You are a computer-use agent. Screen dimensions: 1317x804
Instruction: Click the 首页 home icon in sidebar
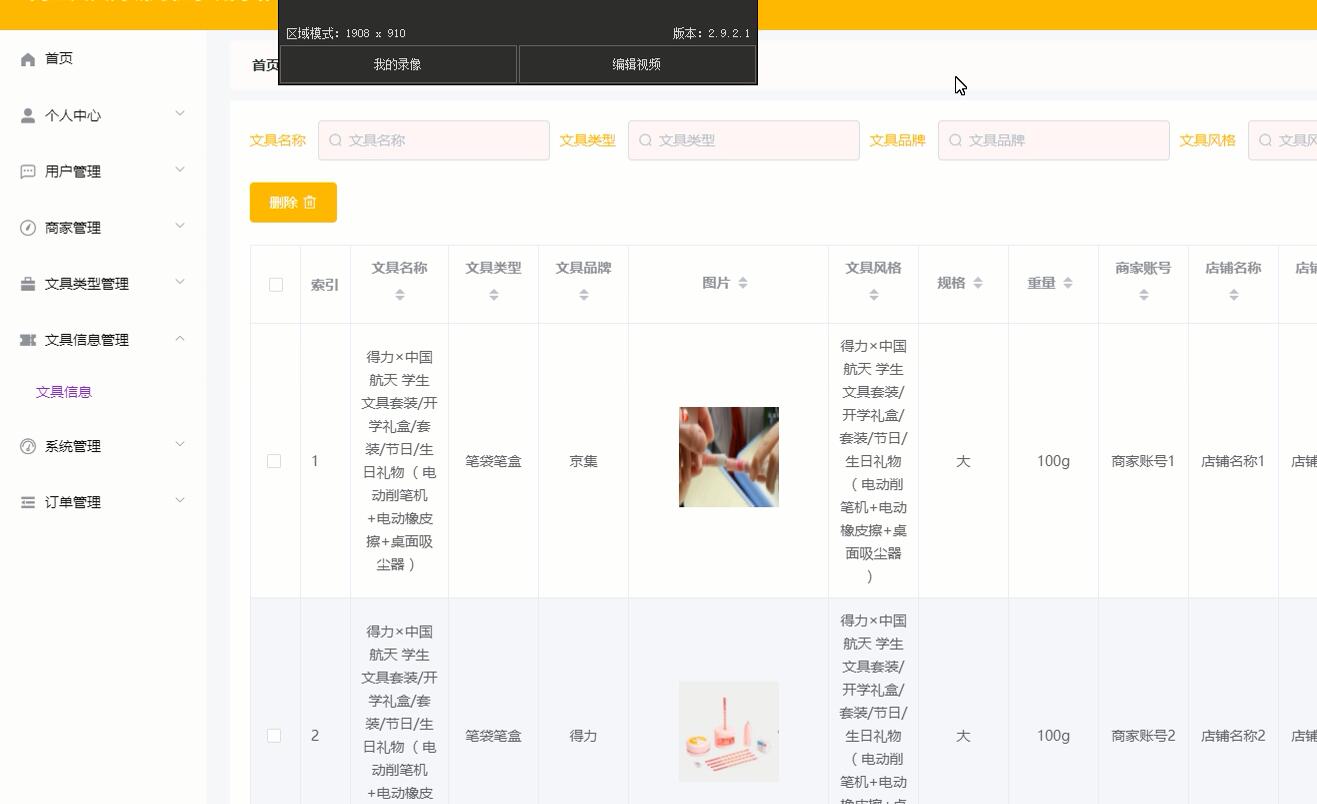click(x=27, y=58)
